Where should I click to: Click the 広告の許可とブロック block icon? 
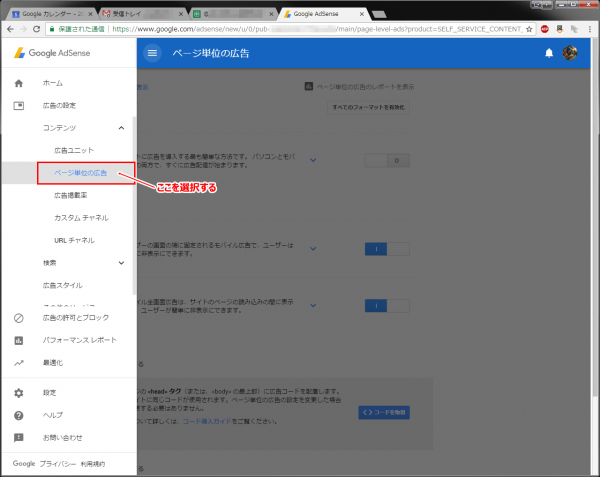tap(18, 318)
